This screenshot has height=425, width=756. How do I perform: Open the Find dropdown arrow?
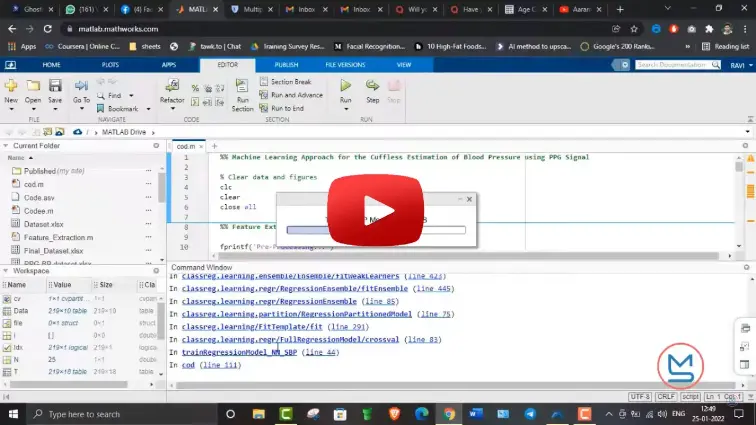point(128,96)
